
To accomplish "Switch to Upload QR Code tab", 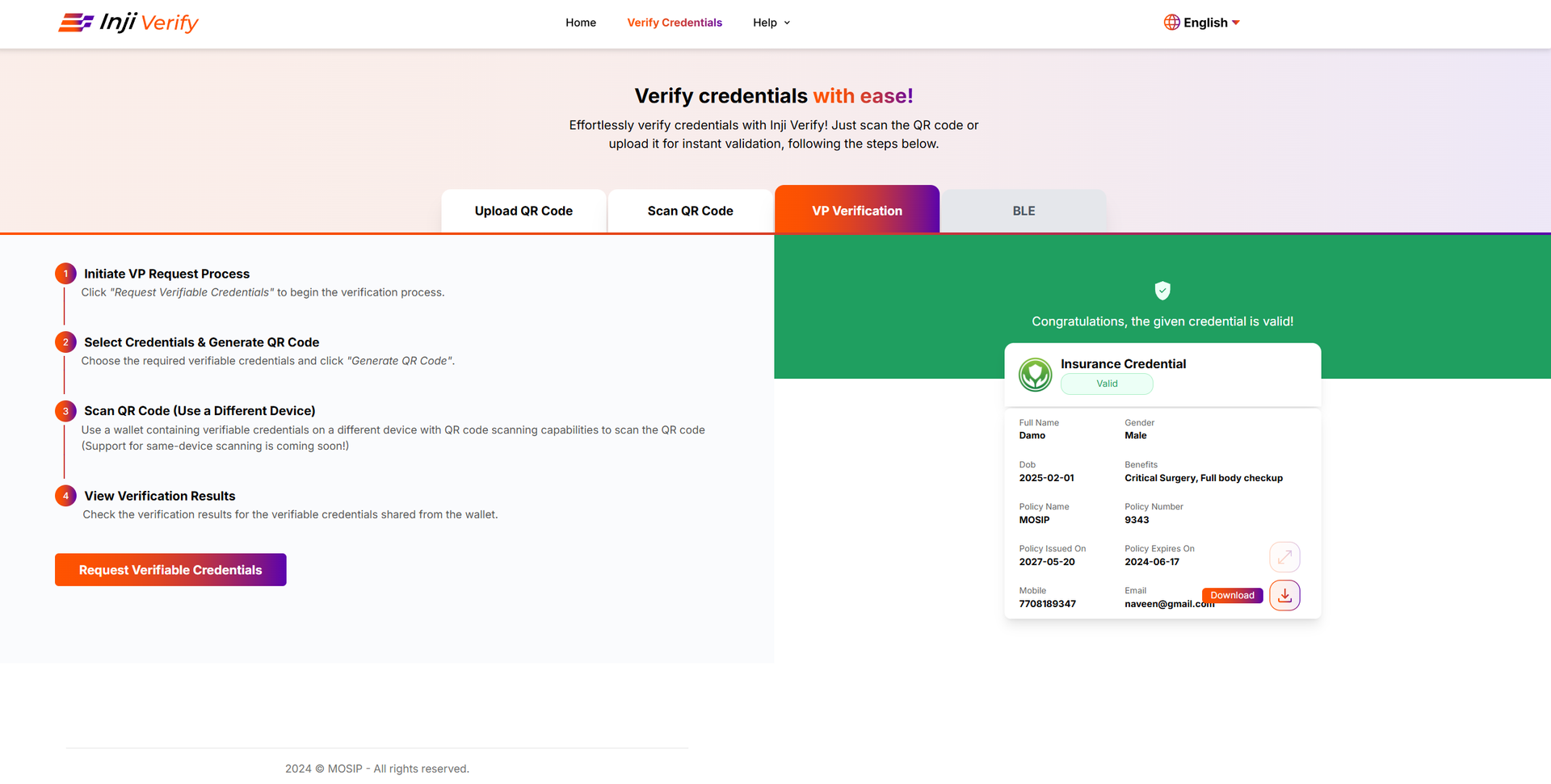I will click(523, 211).
